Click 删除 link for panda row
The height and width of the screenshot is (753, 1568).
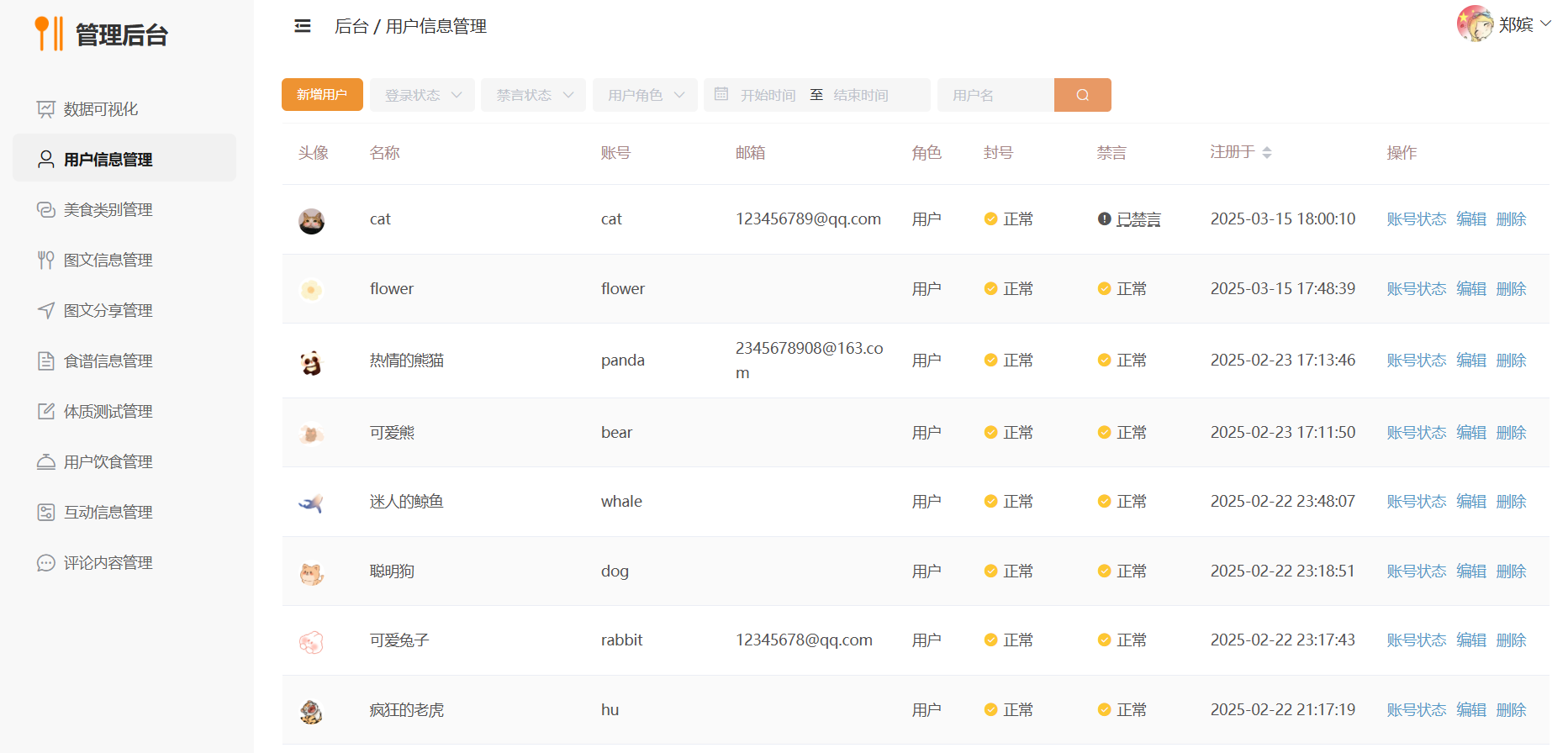point(1511,361)
